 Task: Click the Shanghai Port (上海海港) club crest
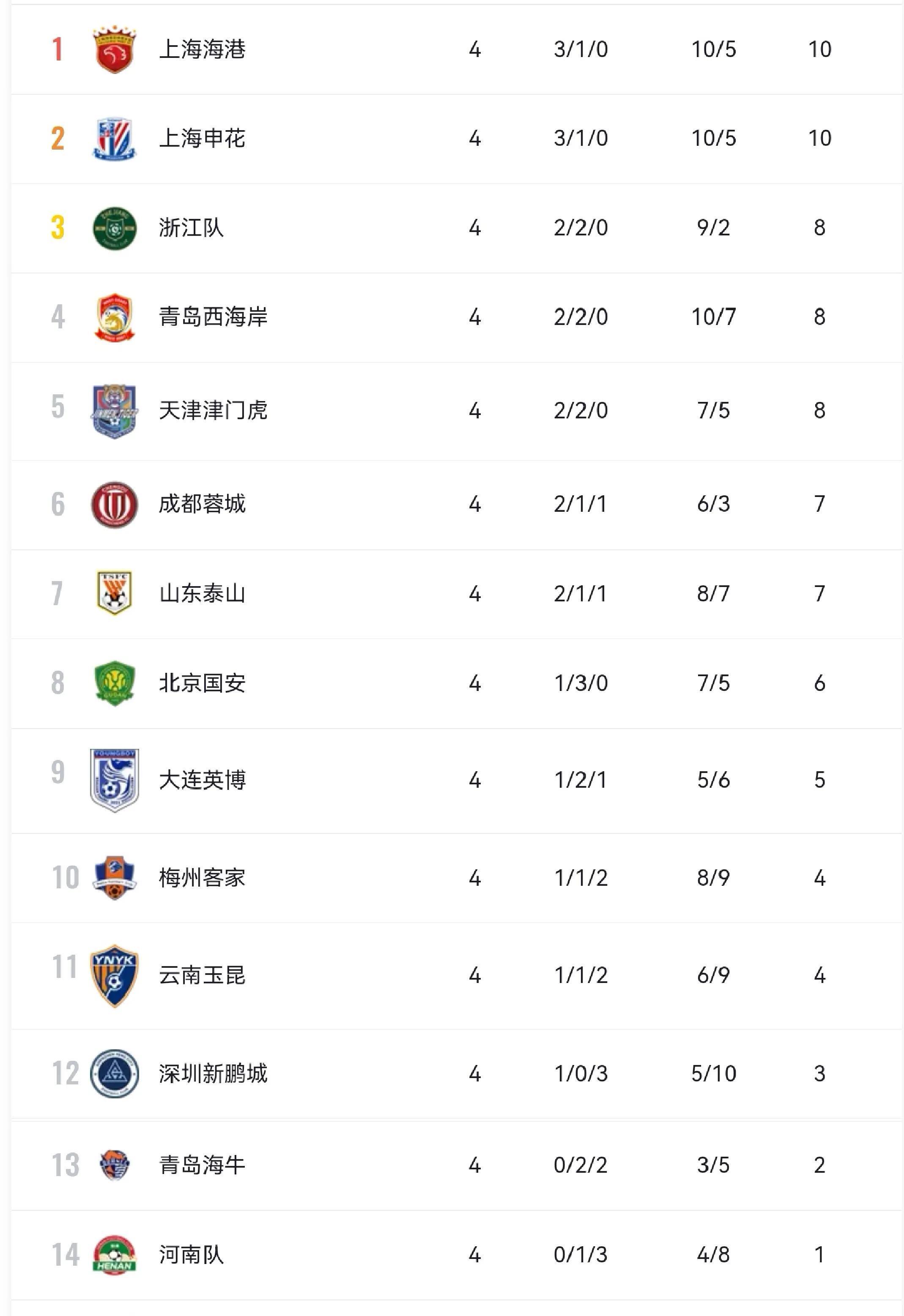(x=114, y=49)
